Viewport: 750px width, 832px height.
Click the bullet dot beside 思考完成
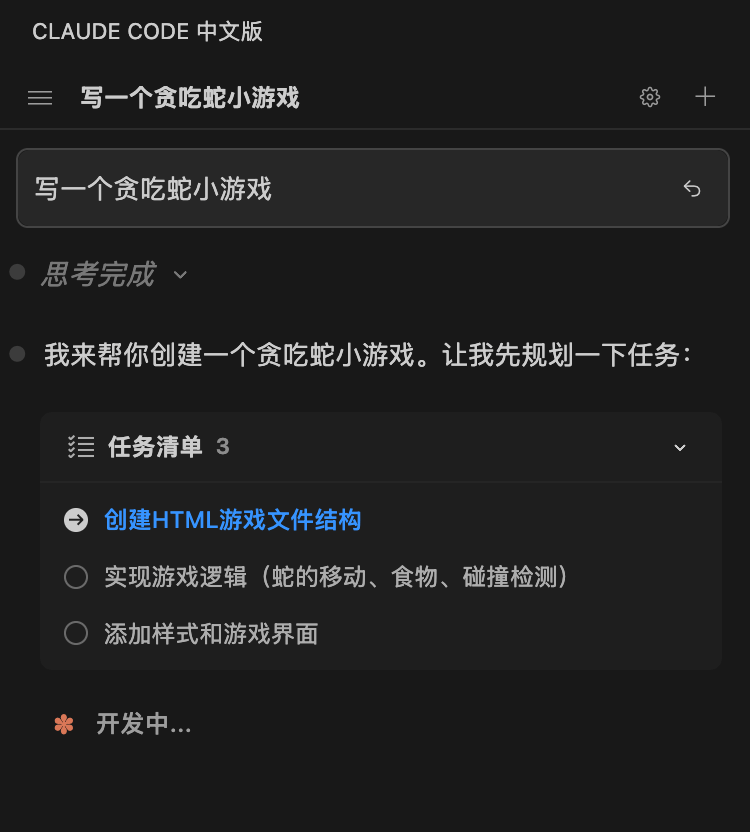(x=17, y=272)
